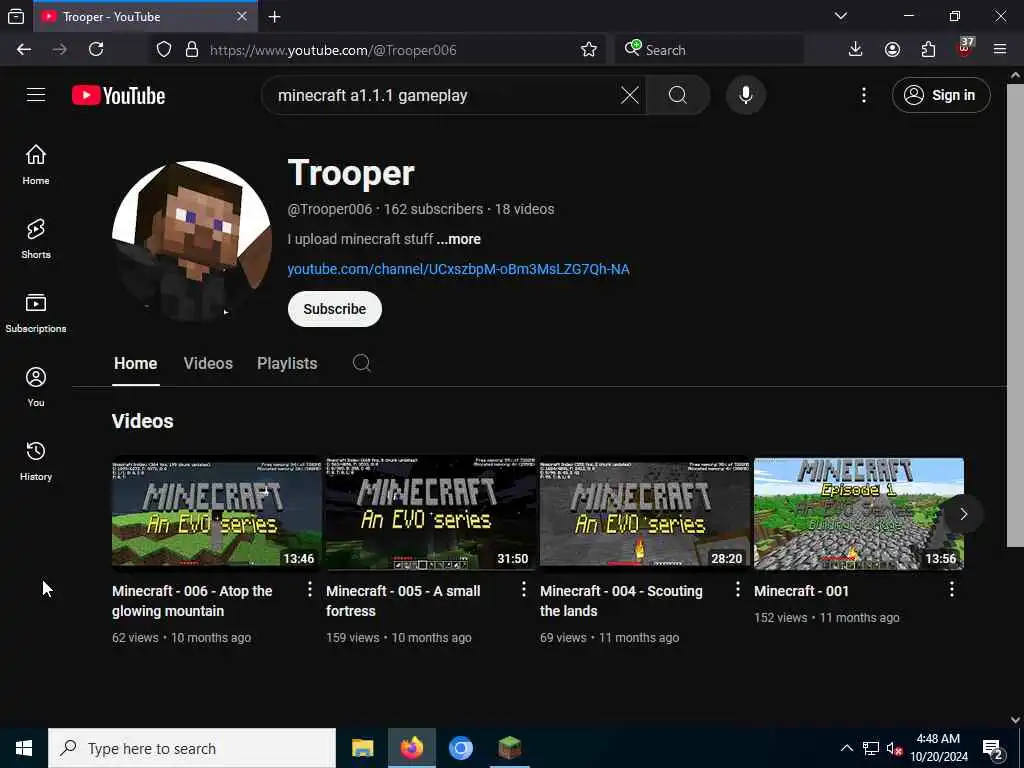Clear the search box text
Viewport: 1024px width, 768px height.
pyautogui.click(x=630, y=95)
